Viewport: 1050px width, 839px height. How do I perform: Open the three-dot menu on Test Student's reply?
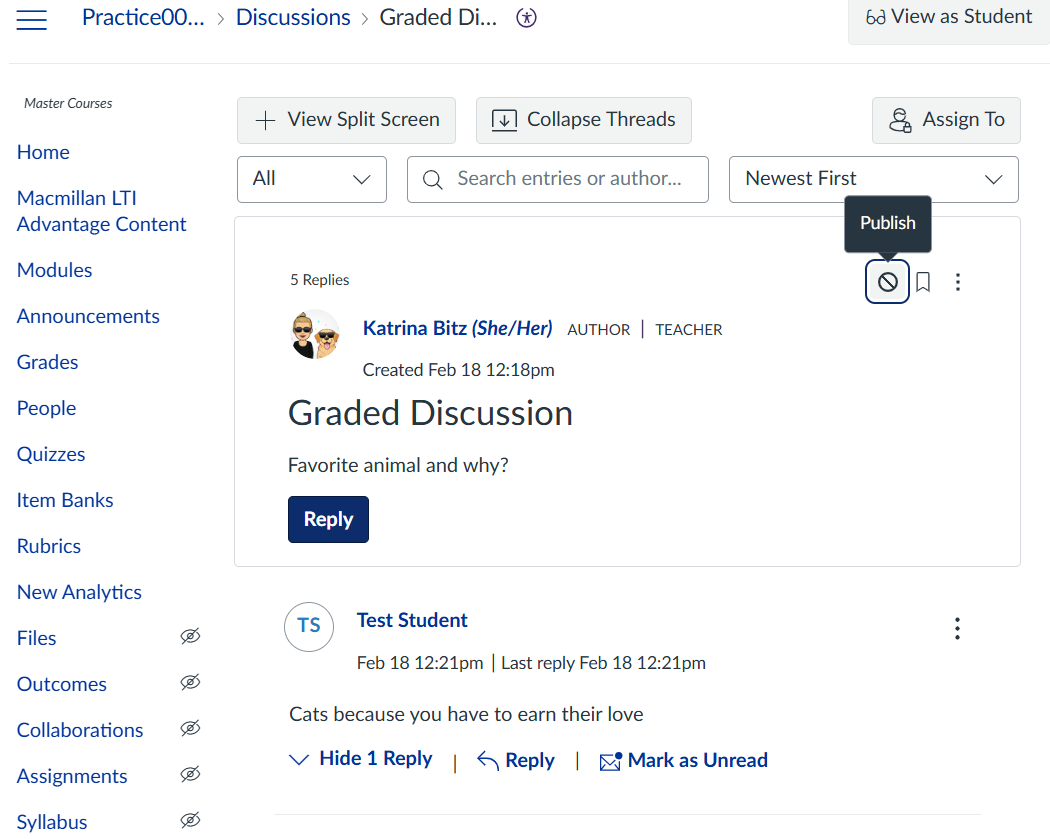click(x=957, y=628)
